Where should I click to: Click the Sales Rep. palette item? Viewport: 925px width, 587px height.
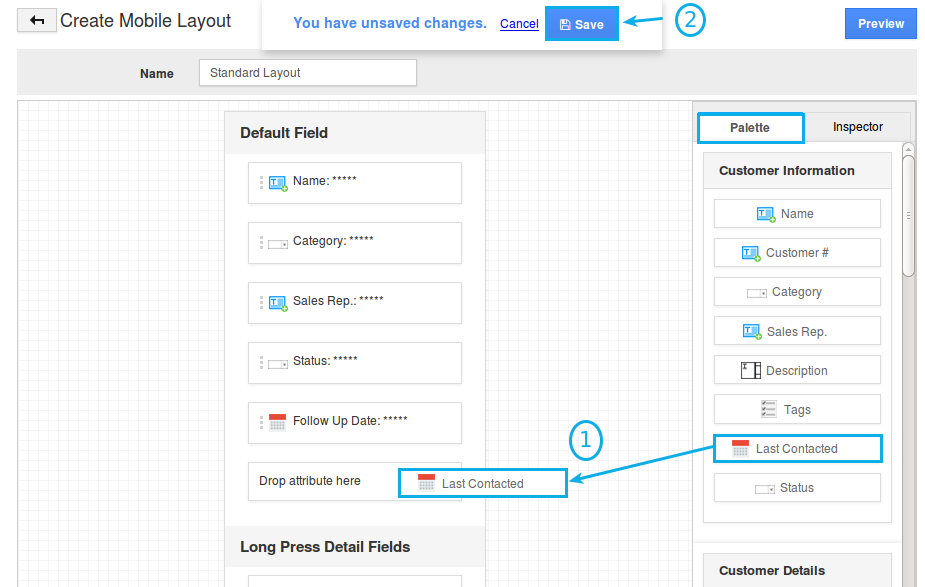[x=797, y=331]
